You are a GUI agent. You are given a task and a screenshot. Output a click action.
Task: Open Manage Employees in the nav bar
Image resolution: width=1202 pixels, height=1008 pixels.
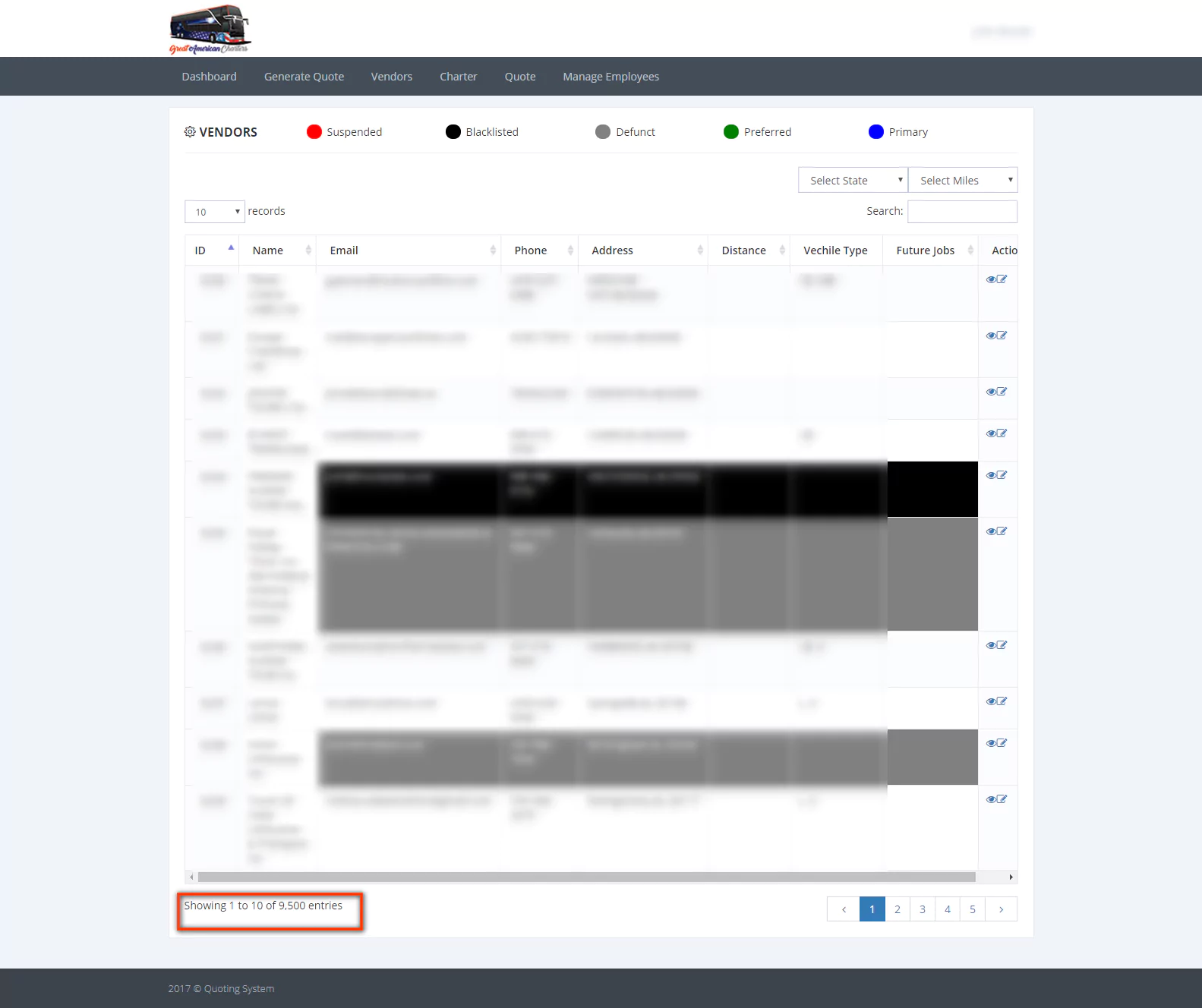tap(611, 77)
